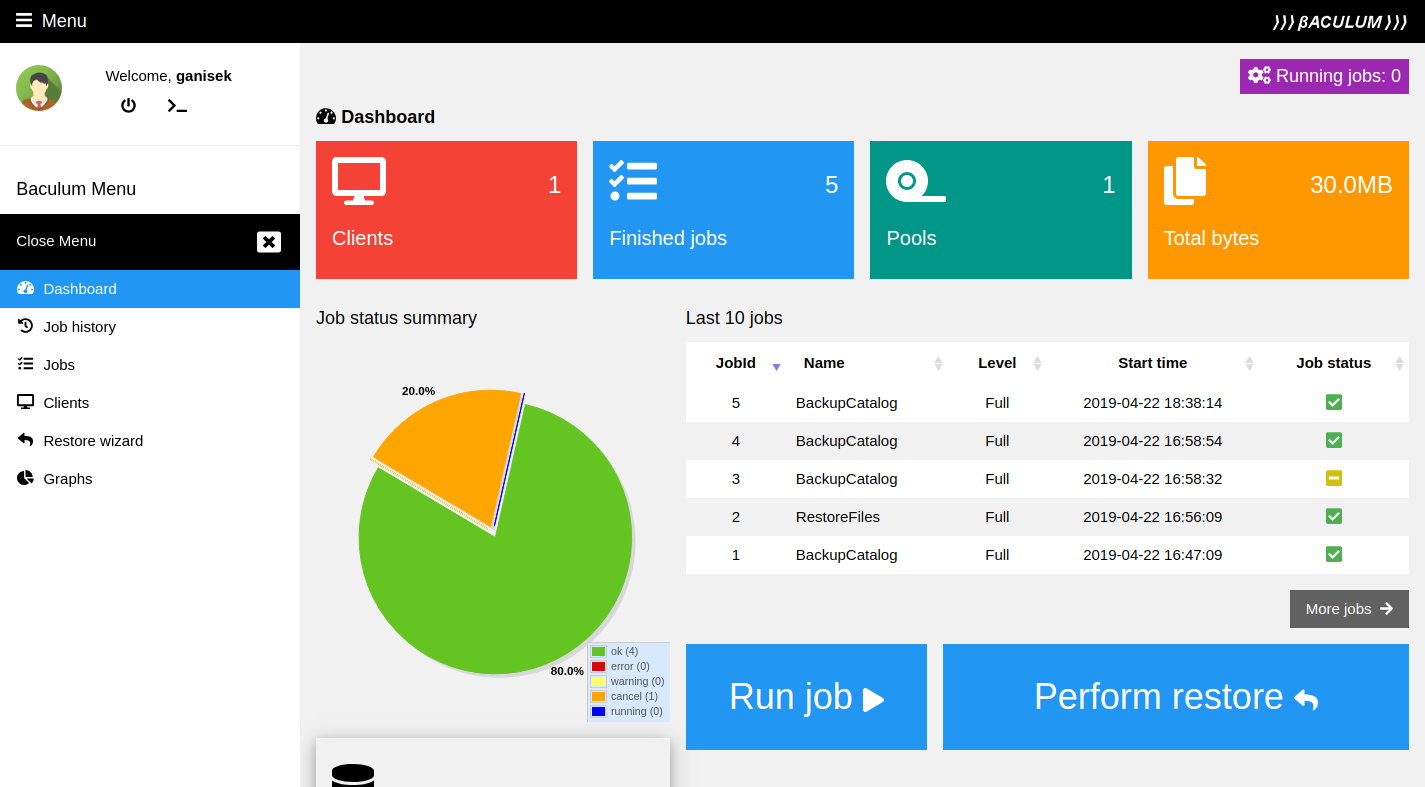Image resolution: width=1425 pixels, height=787 pixels.
Task: Open the Total bytes card label
Action: [x=1211, y=239]
